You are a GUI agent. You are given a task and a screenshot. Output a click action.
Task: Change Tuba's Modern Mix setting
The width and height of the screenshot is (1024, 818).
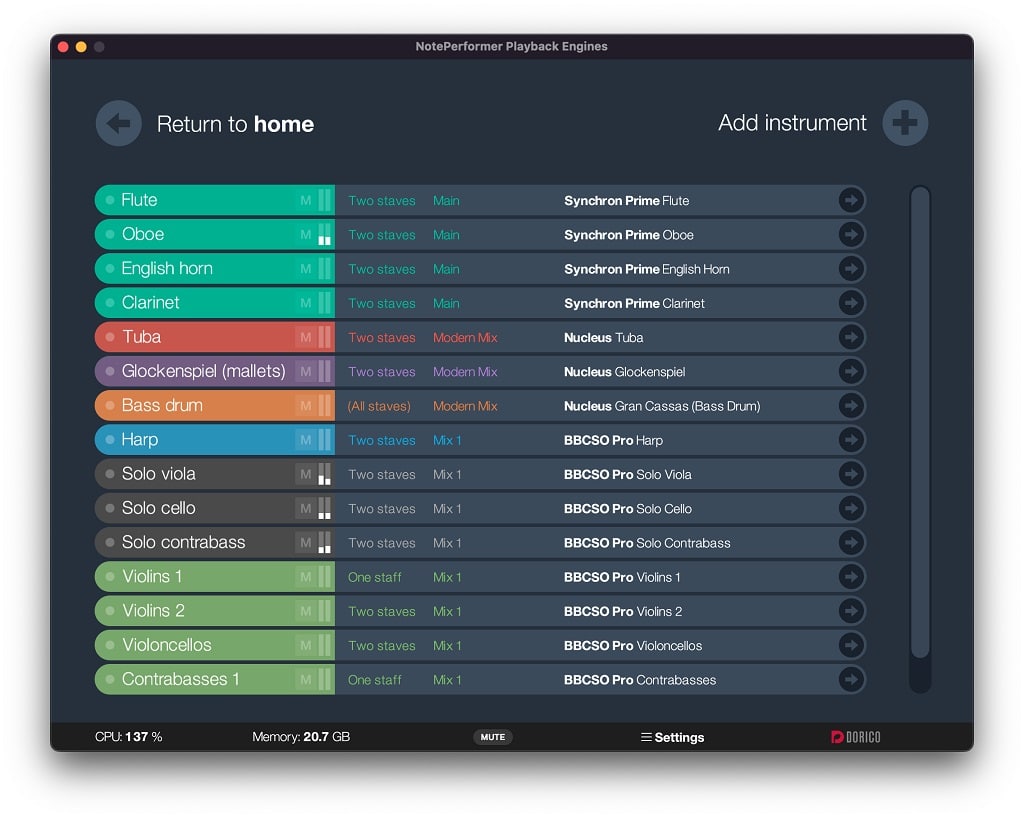(x=465, y=338)
